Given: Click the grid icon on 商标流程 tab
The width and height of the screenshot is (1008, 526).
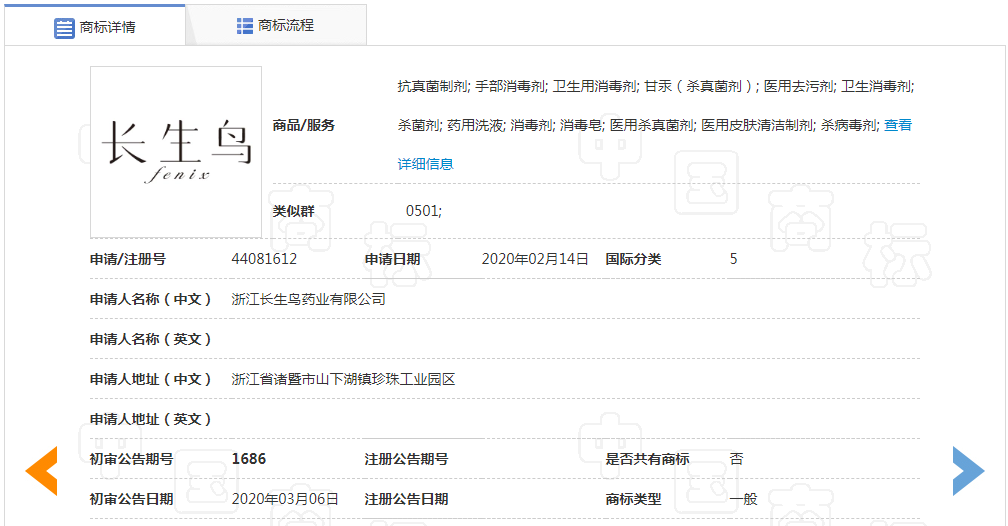Looking at the screenshot, I should (245, 26).
